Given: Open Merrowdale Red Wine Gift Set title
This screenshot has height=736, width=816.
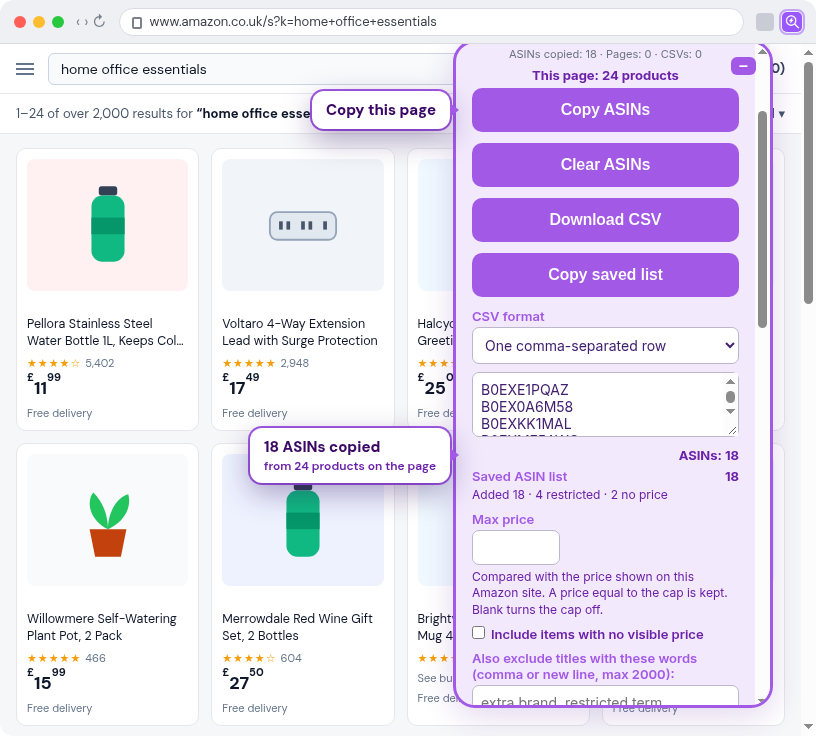Looking at the screenshot, I should (297, 627).
